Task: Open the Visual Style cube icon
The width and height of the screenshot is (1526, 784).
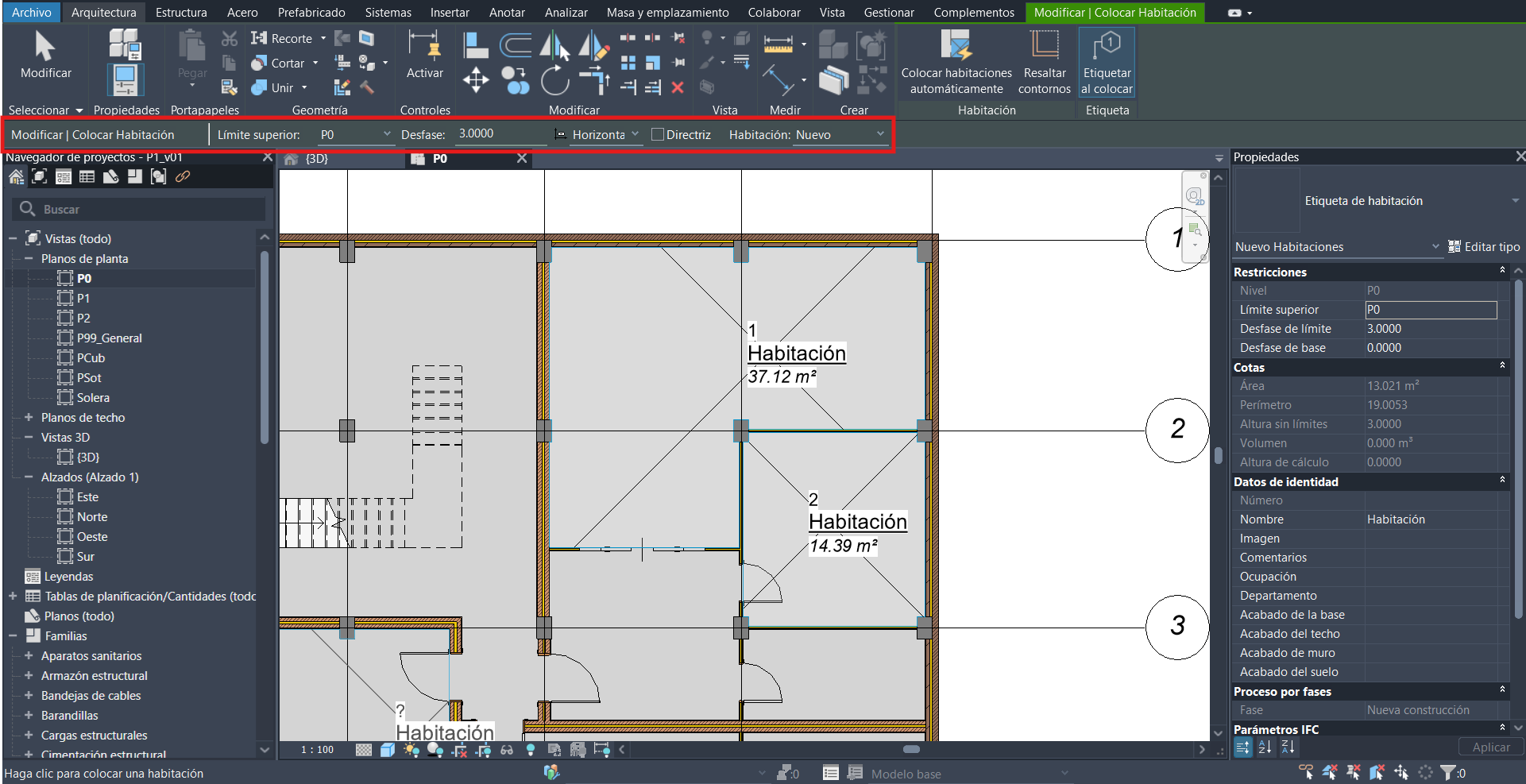Action: point(388,750)
